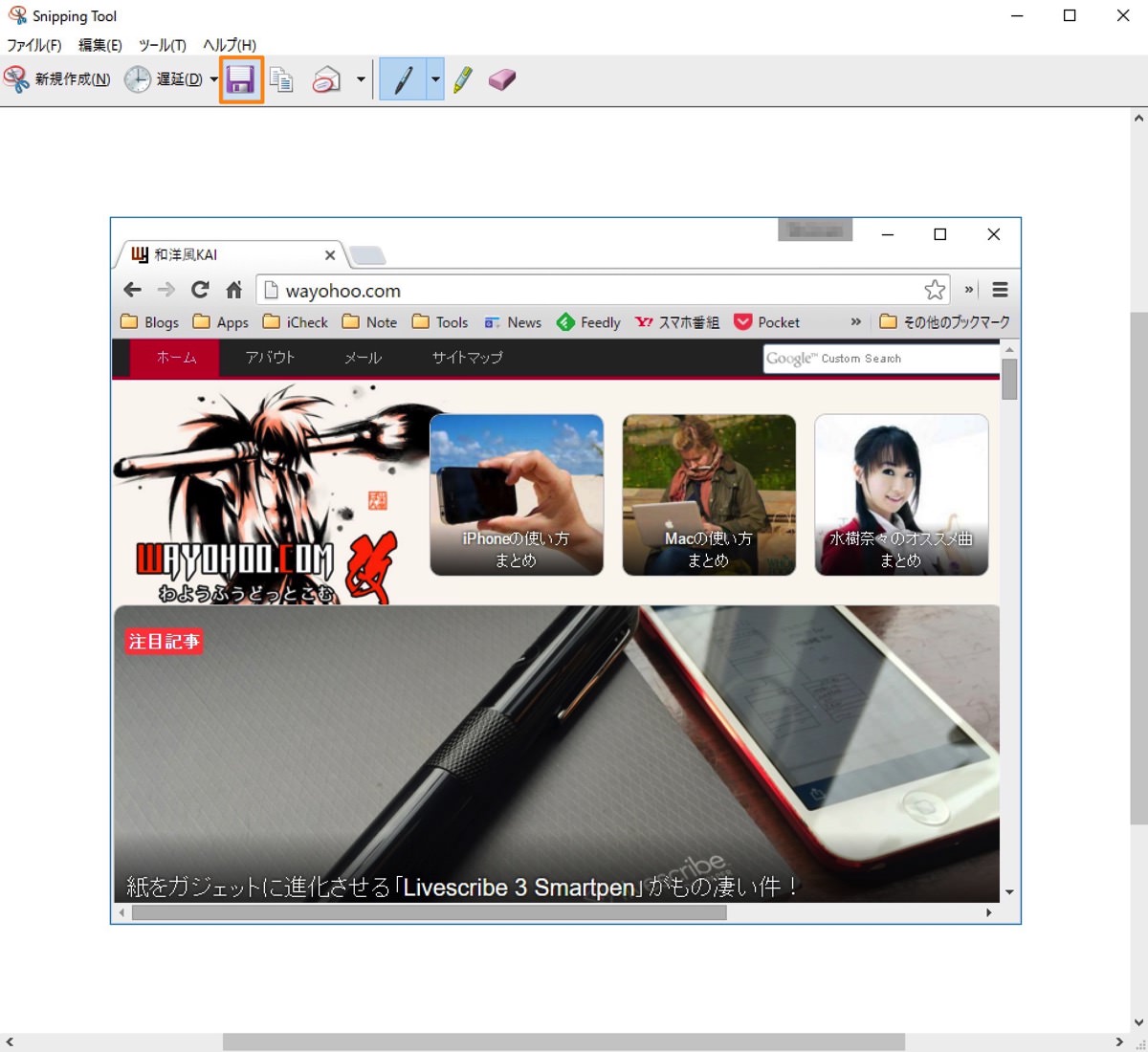Click the extensions overflow chevron beside the star
This screenshot has width=1148, height=1052.
(x=969, y=290)
